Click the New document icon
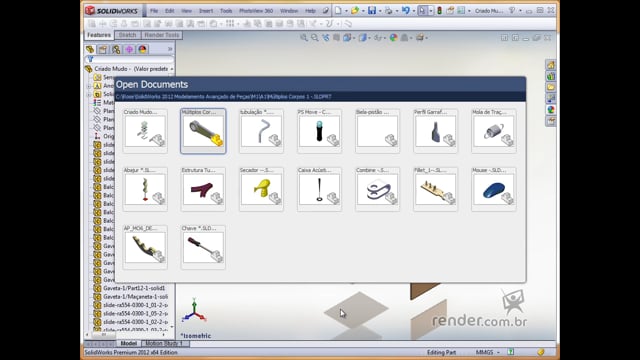 pos(338,11)
